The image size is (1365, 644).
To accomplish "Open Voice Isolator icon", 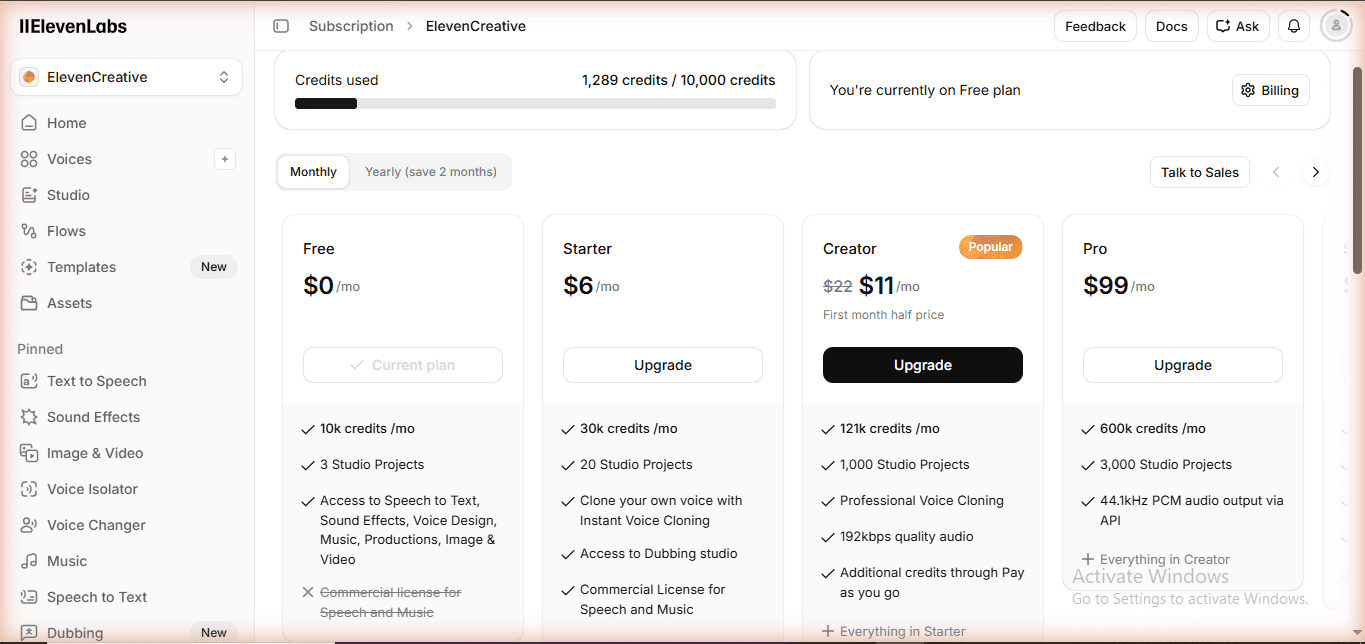I will tap(29, 489).
